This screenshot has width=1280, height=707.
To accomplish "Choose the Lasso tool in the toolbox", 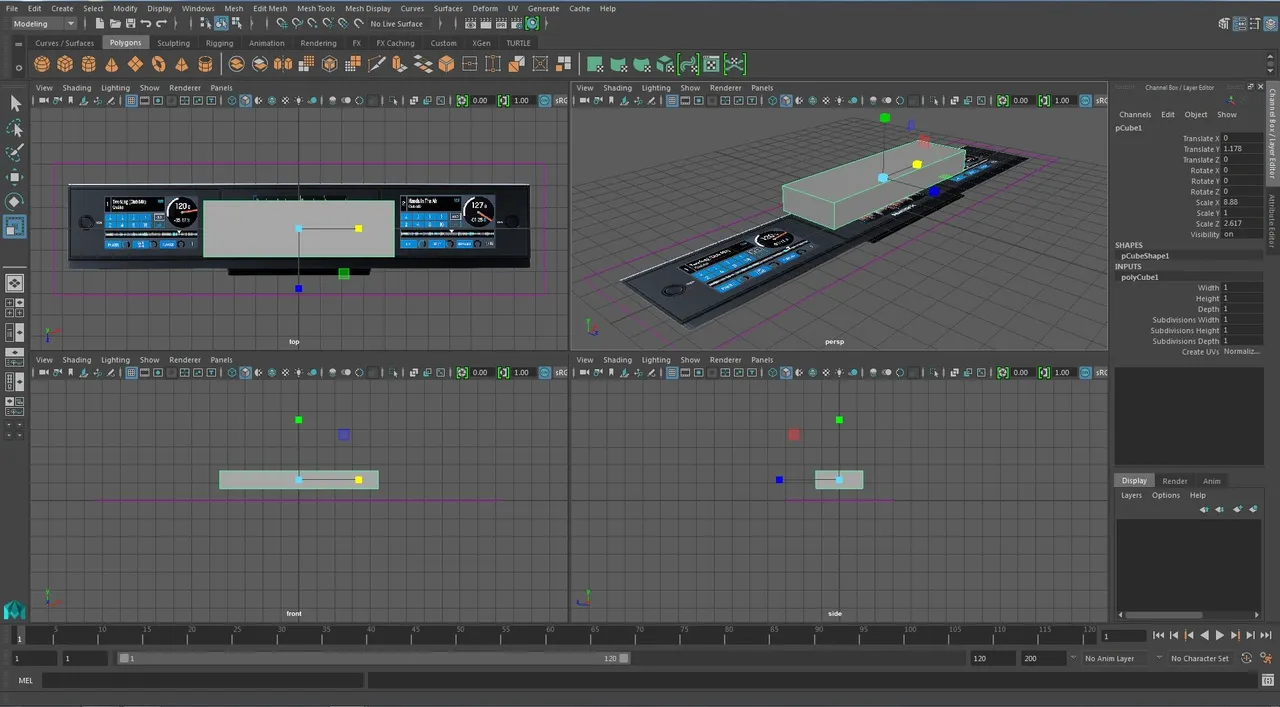I will [15, 128].
